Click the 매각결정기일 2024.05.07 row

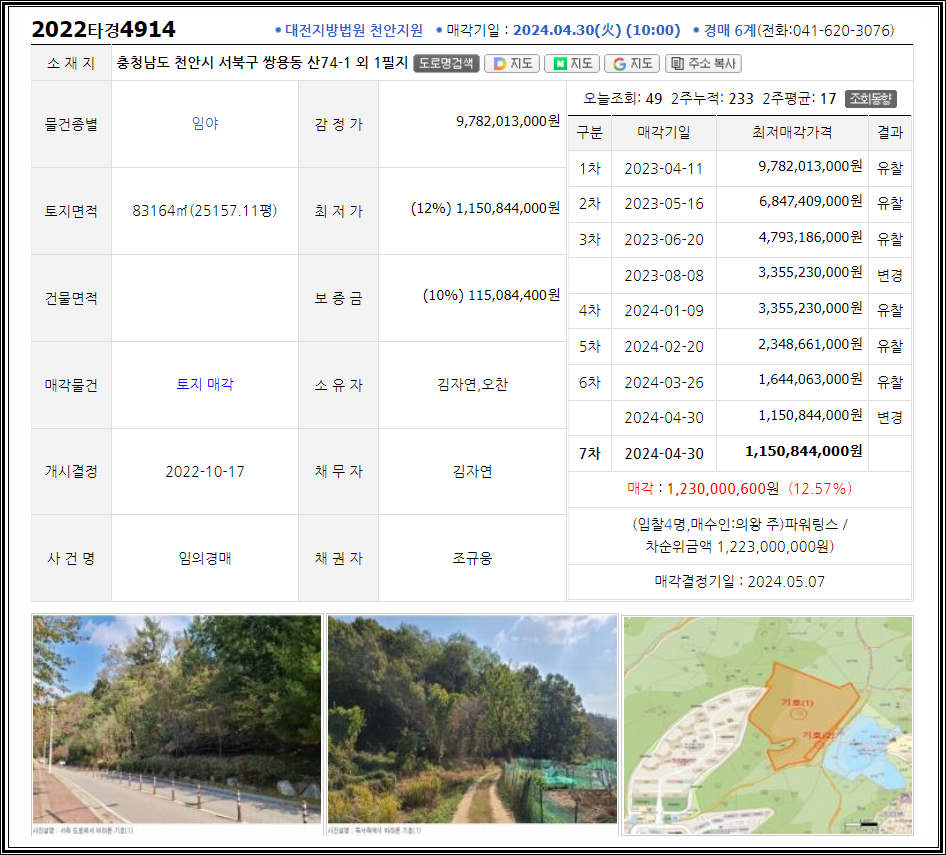pos(739,581)
